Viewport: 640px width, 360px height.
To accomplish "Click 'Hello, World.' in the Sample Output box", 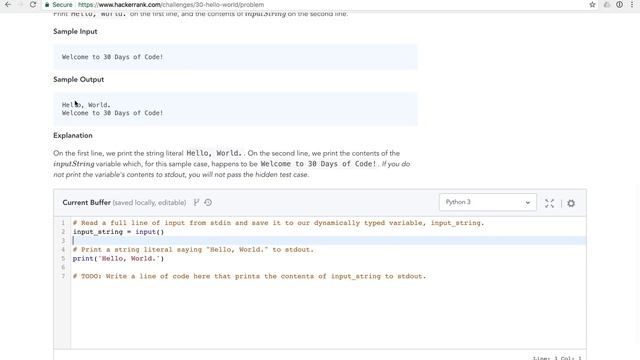I will tap(86, 105).
